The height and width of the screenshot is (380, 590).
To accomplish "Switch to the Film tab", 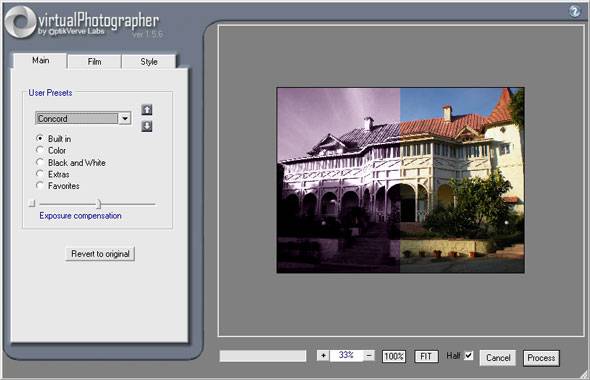I will [x=94, y=62].
